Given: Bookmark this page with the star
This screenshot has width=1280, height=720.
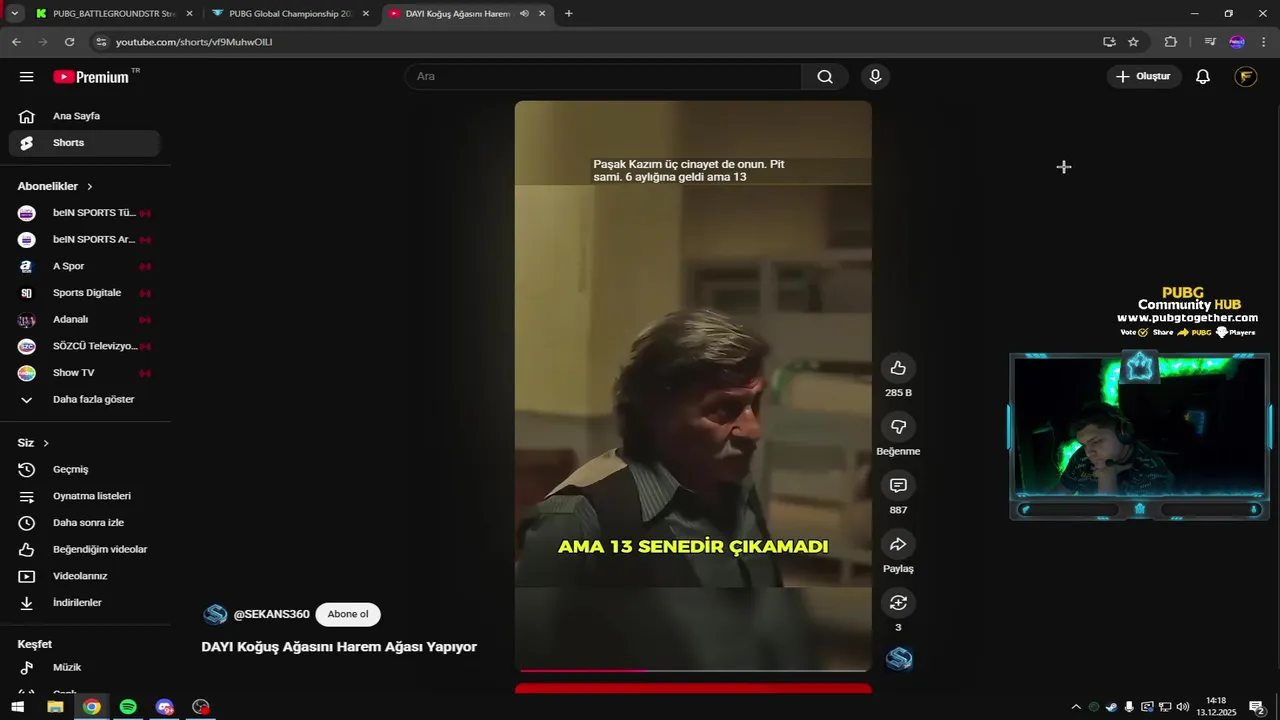Looking at the screenshot, I should [1133, 42].
